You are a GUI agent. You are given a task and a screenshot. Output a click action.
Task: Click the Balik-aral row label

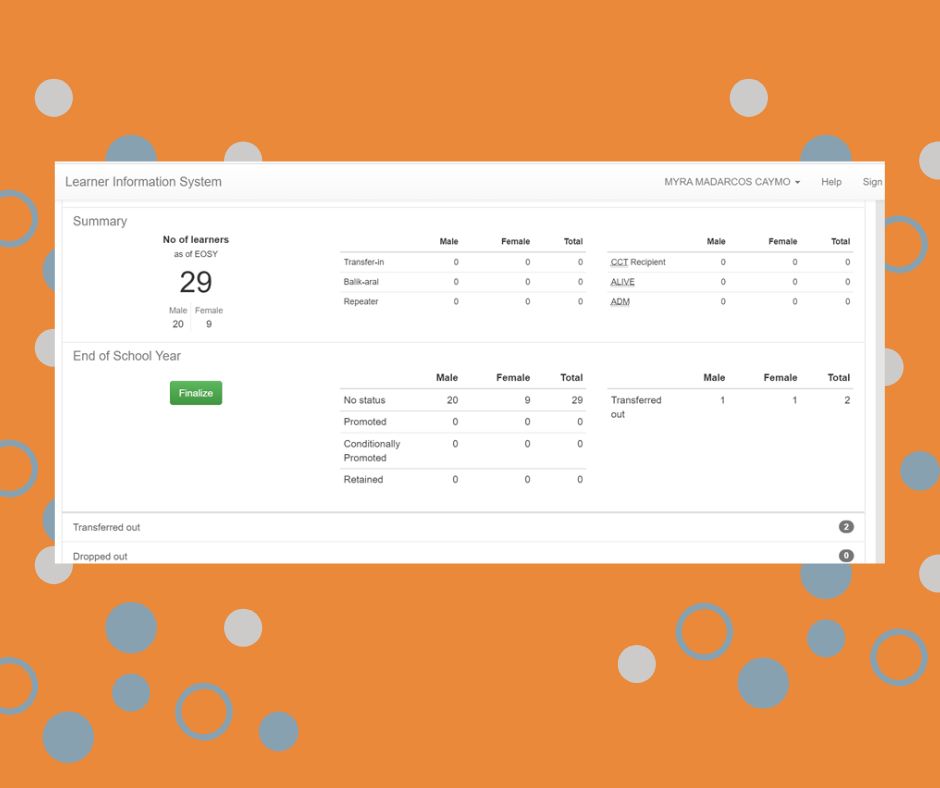361,282
